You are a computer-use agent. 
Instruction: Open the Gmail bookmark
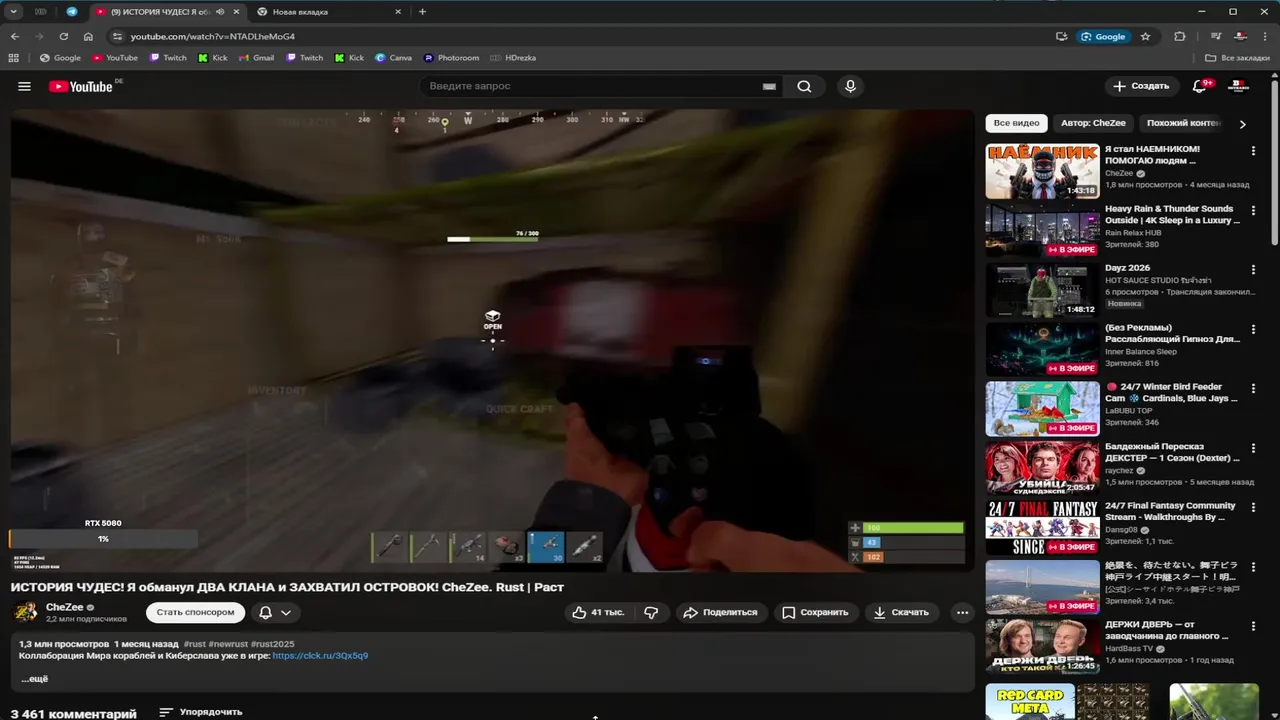[x=257, y=58]
